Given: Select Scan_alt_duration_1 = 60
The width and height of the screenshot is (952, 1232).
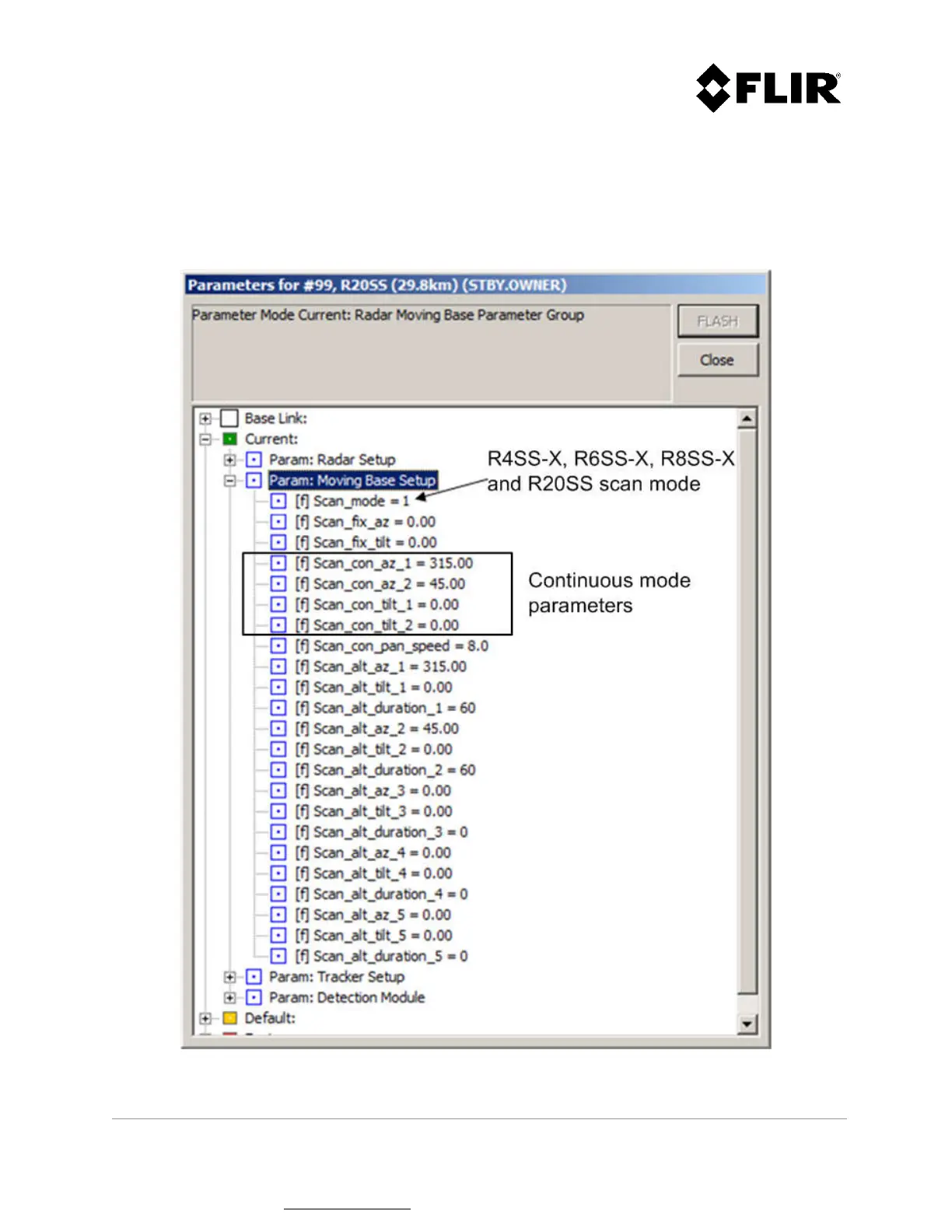Looking at the screenshot, I should coord(385,708).
